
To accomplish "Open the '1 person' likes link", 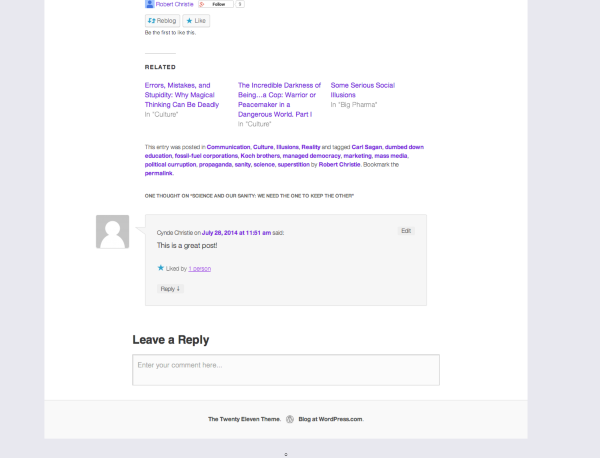I will coord(199,269).
